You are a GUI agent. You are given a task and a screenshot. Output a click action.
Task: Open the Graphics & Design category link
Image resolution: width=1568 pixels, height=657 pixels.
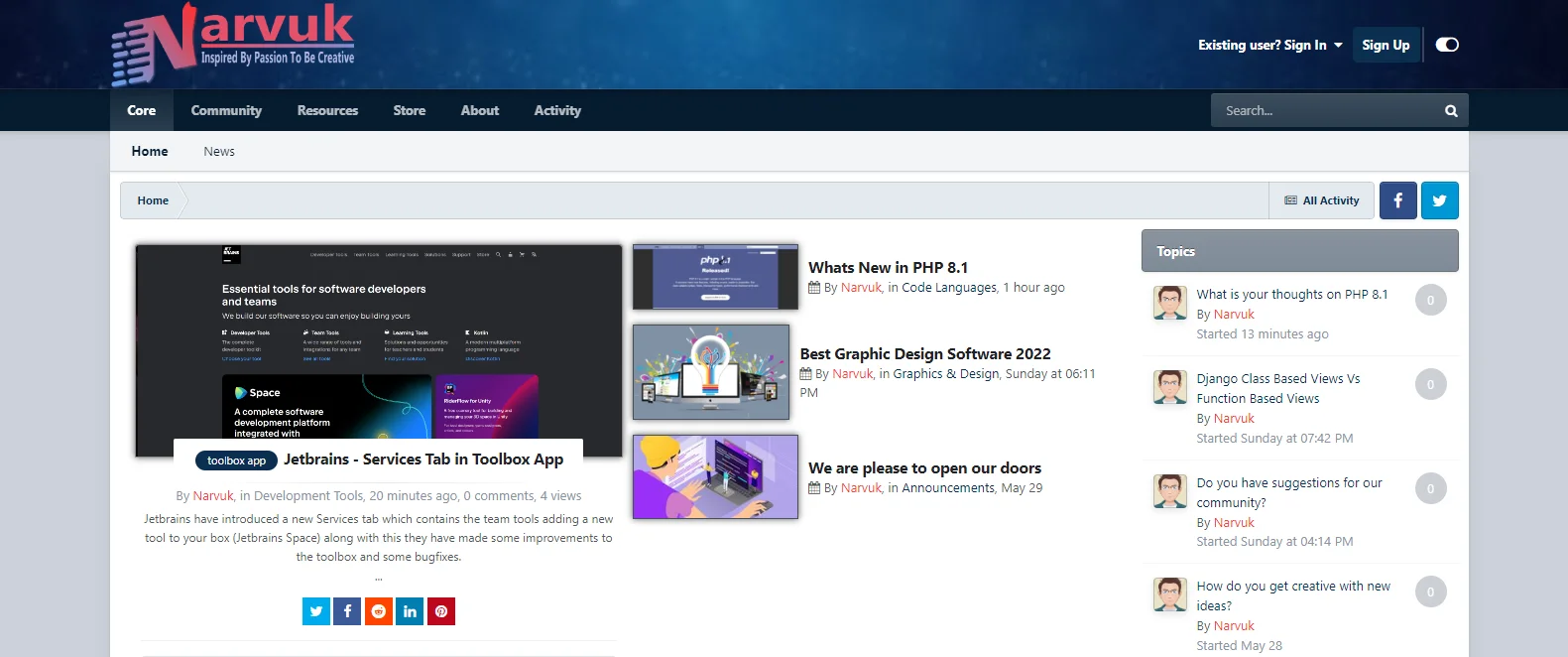pyautogui.click(x=946, y=374)
